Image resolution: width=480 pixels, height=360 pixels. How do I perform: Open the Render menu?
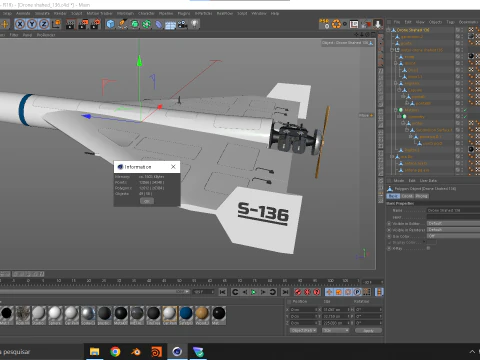click(60, 13)
